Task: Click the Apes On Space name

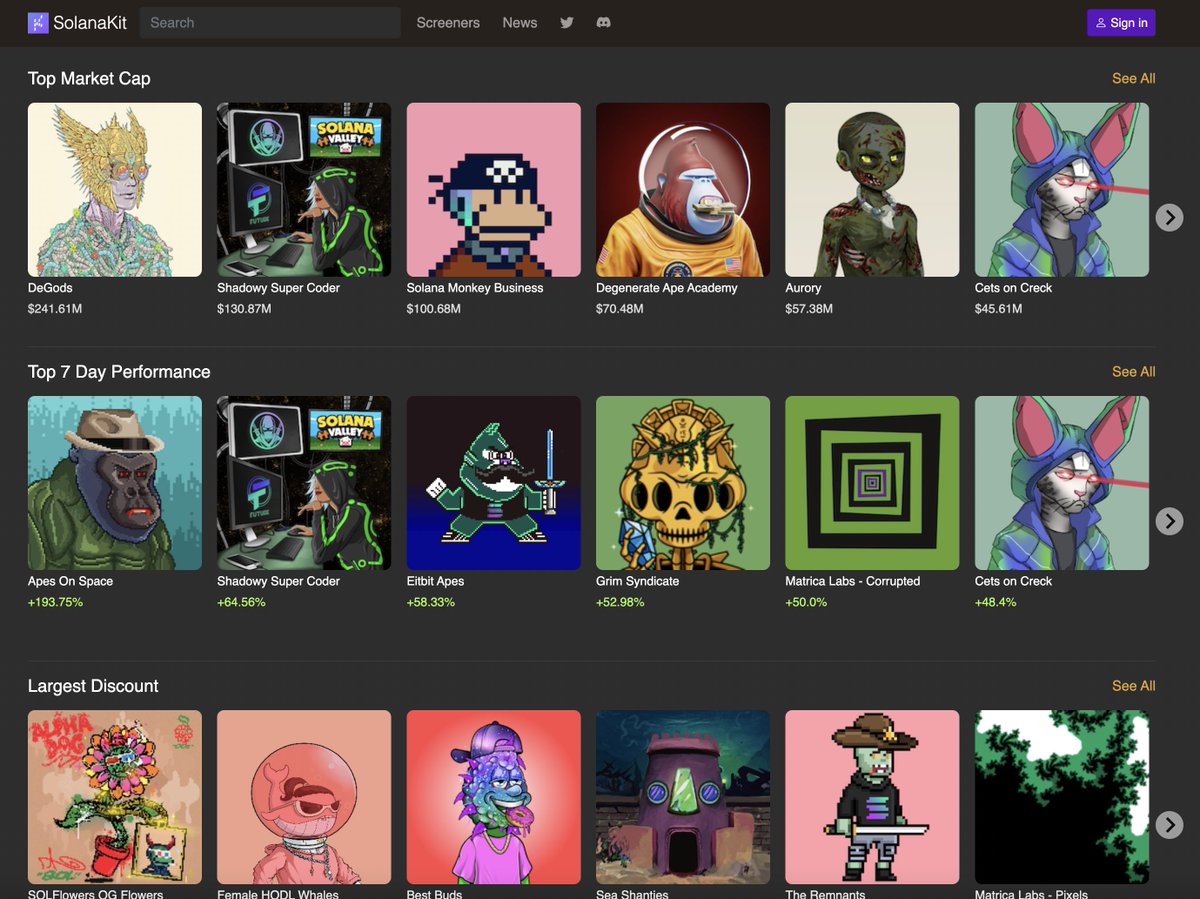Action: pyautogui.click(x=70, y=581)
